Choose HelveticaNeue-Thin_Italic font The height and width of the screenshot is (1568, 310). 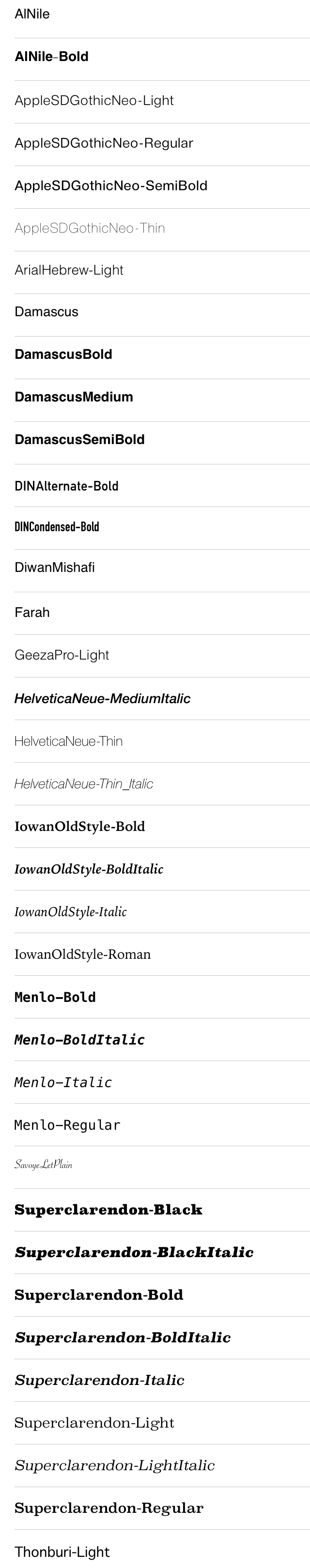click(x=155, y=784)
